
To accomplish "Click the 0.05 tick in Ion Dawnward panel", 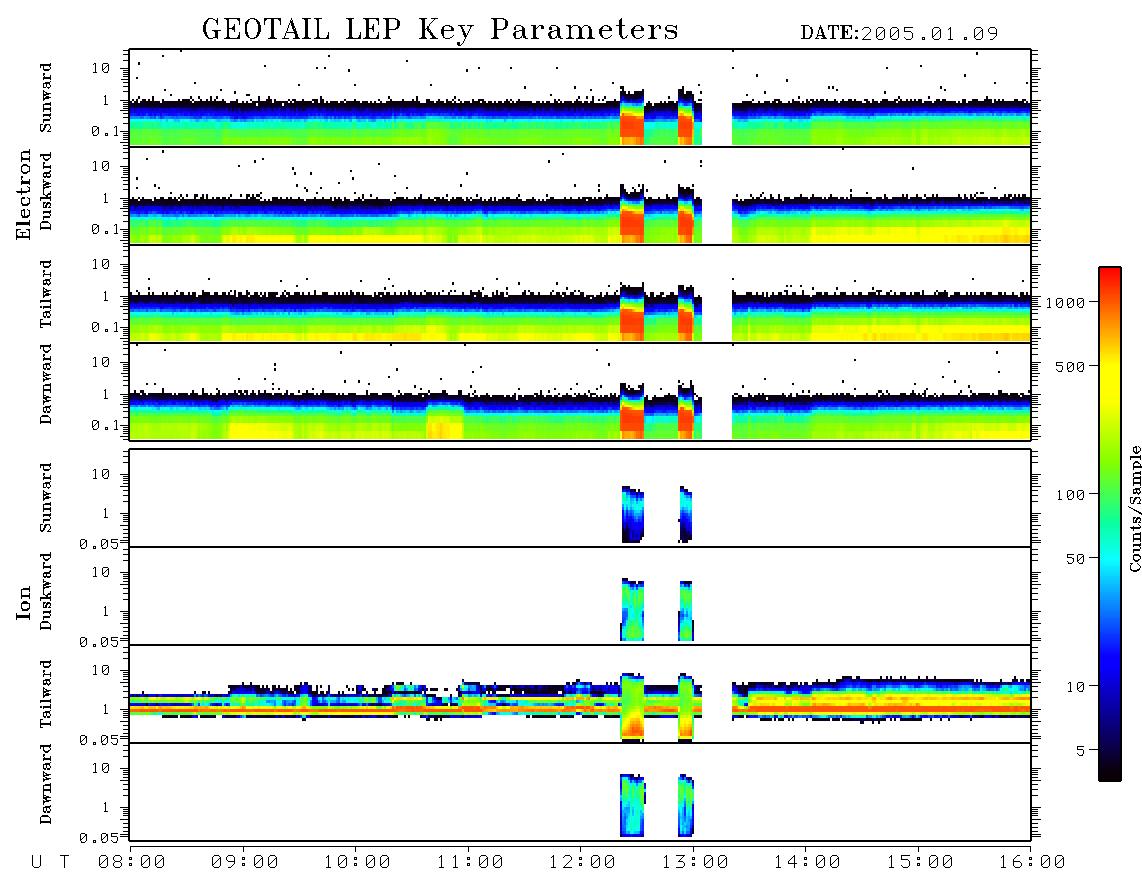I will [99, 838].
